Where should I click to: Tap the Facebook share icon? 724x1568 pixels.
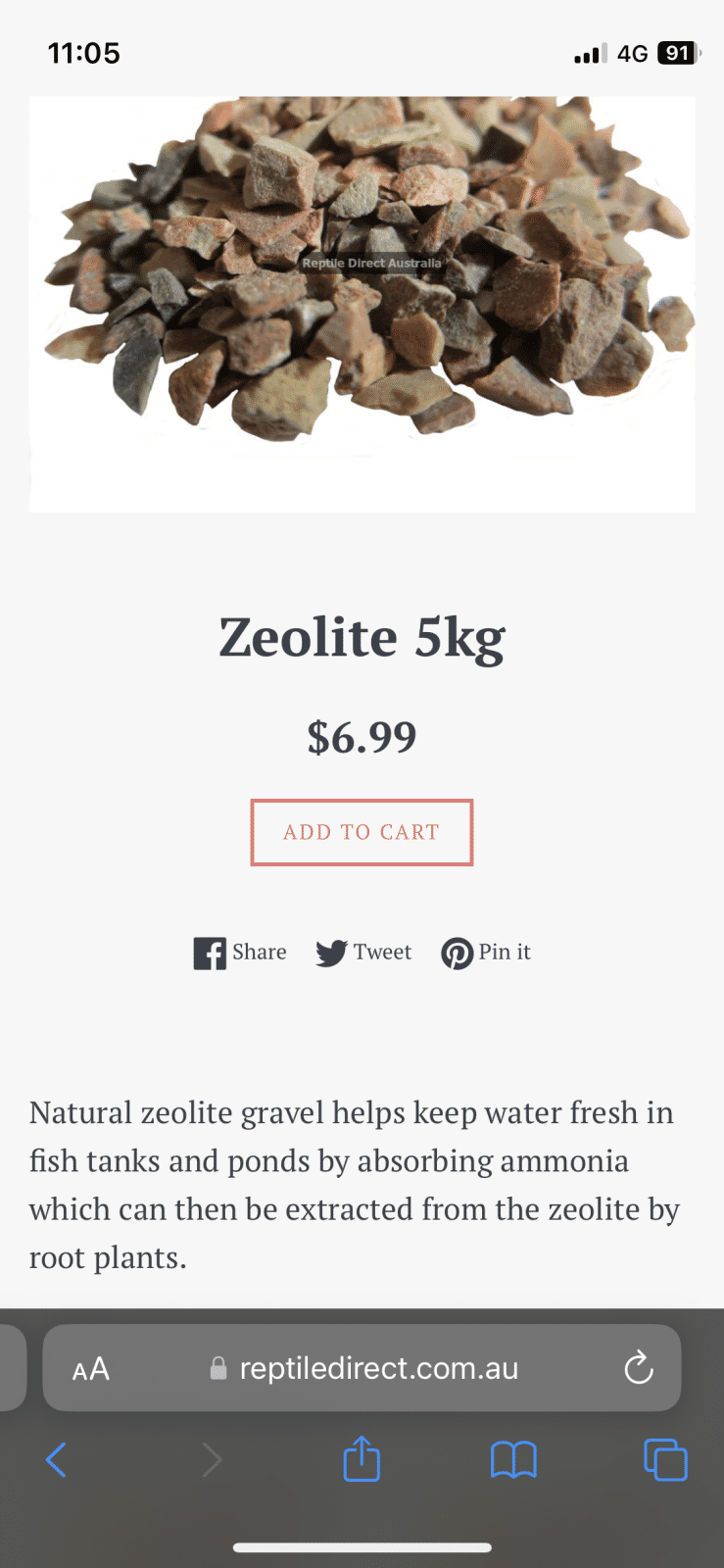(210, 954)
